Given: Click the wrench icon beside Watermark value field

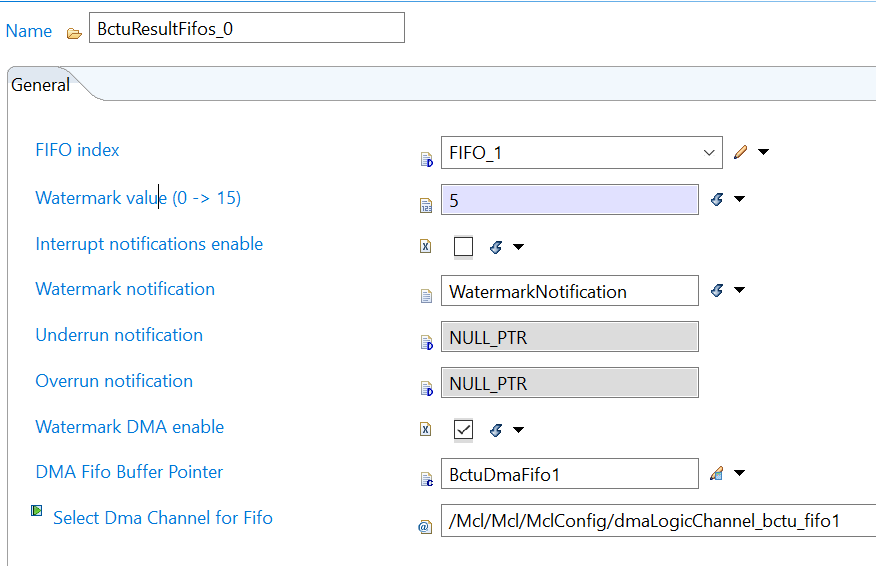Looking at the screenshot, I should pyautogui.click(x=716, y=199).
